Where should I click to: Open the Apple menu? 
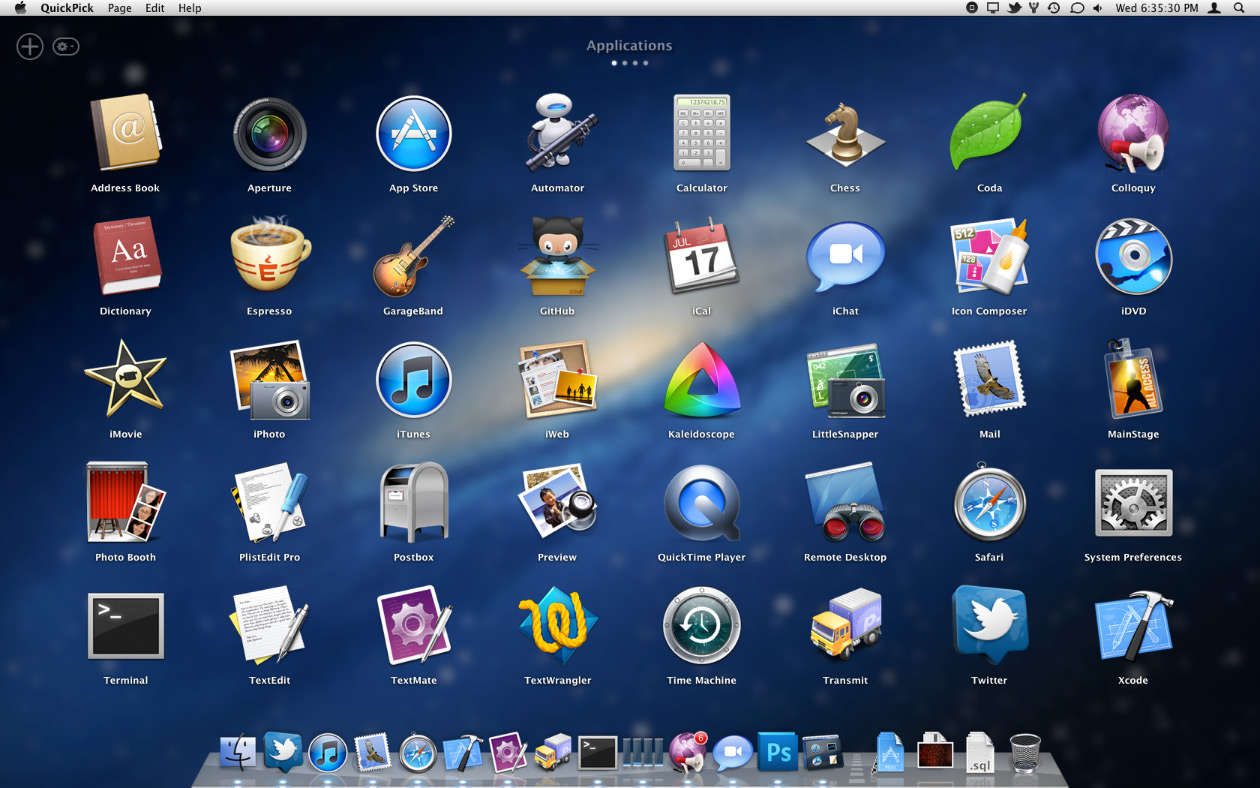tap(20, 8)
